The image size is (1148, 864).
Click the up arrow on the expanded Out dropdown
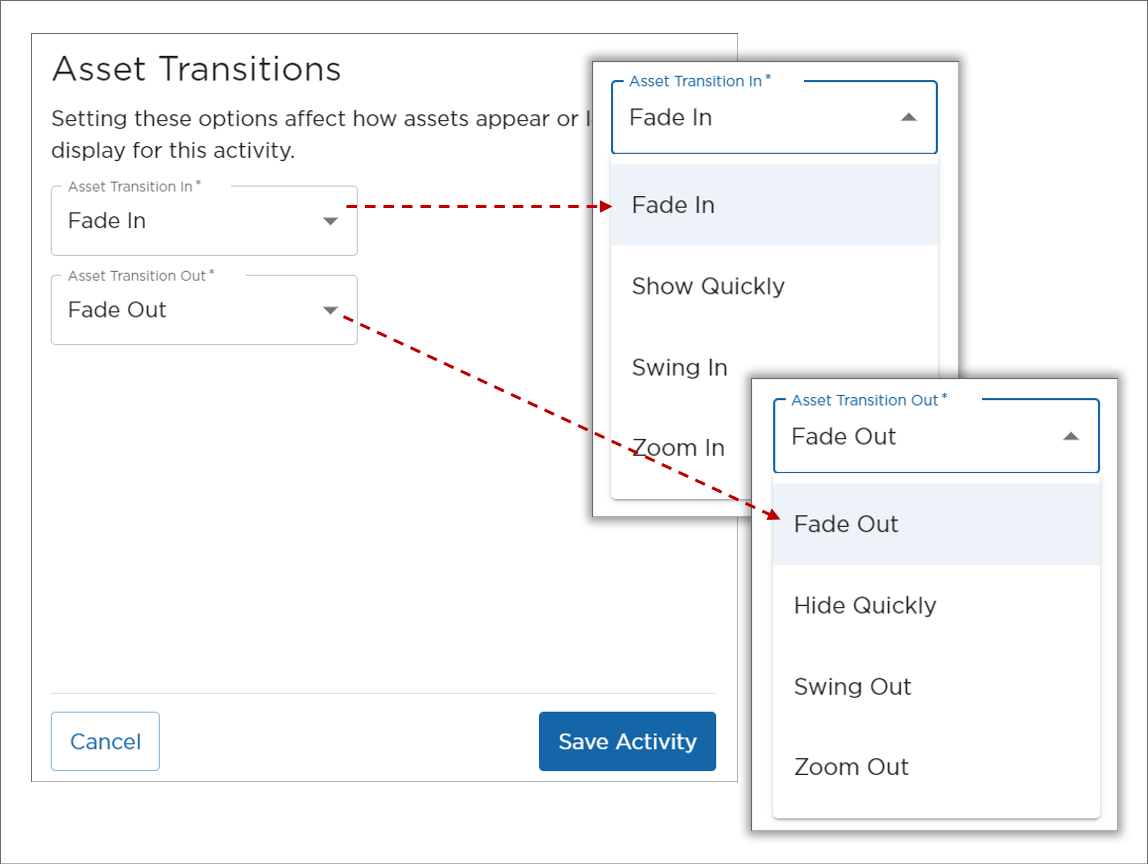1071,436
